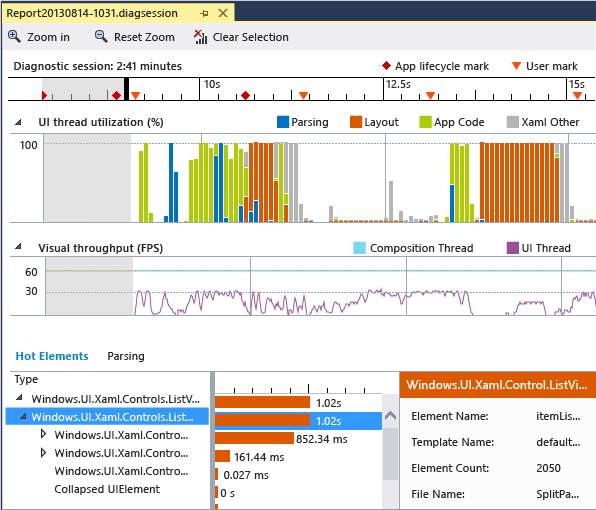This screenshot has width=596, height=510.
Task: Click the Hot Elements vertical scrollbar thumb
Action: pos(390,454)
